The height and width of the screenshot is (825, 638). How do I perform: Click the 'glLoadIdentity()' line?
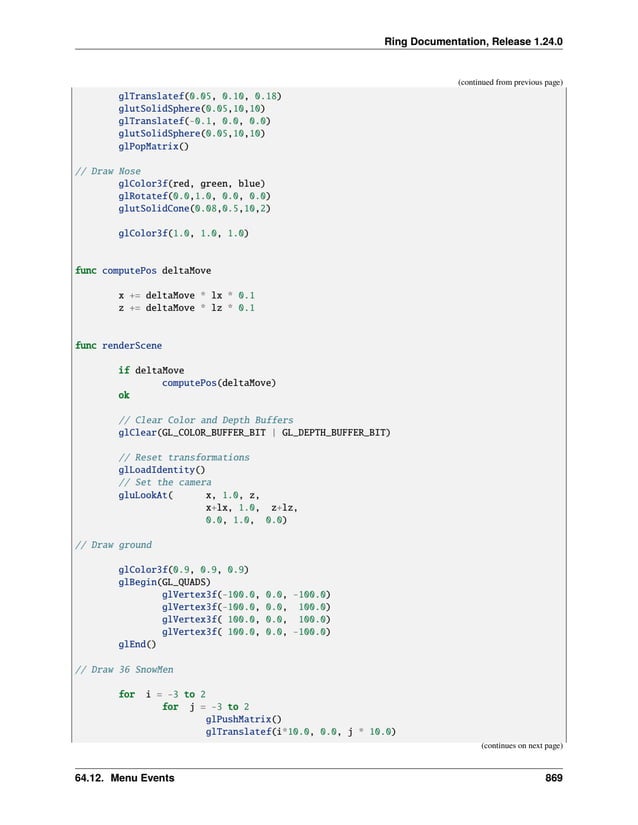pyautogui.click(x=162, y=470)
